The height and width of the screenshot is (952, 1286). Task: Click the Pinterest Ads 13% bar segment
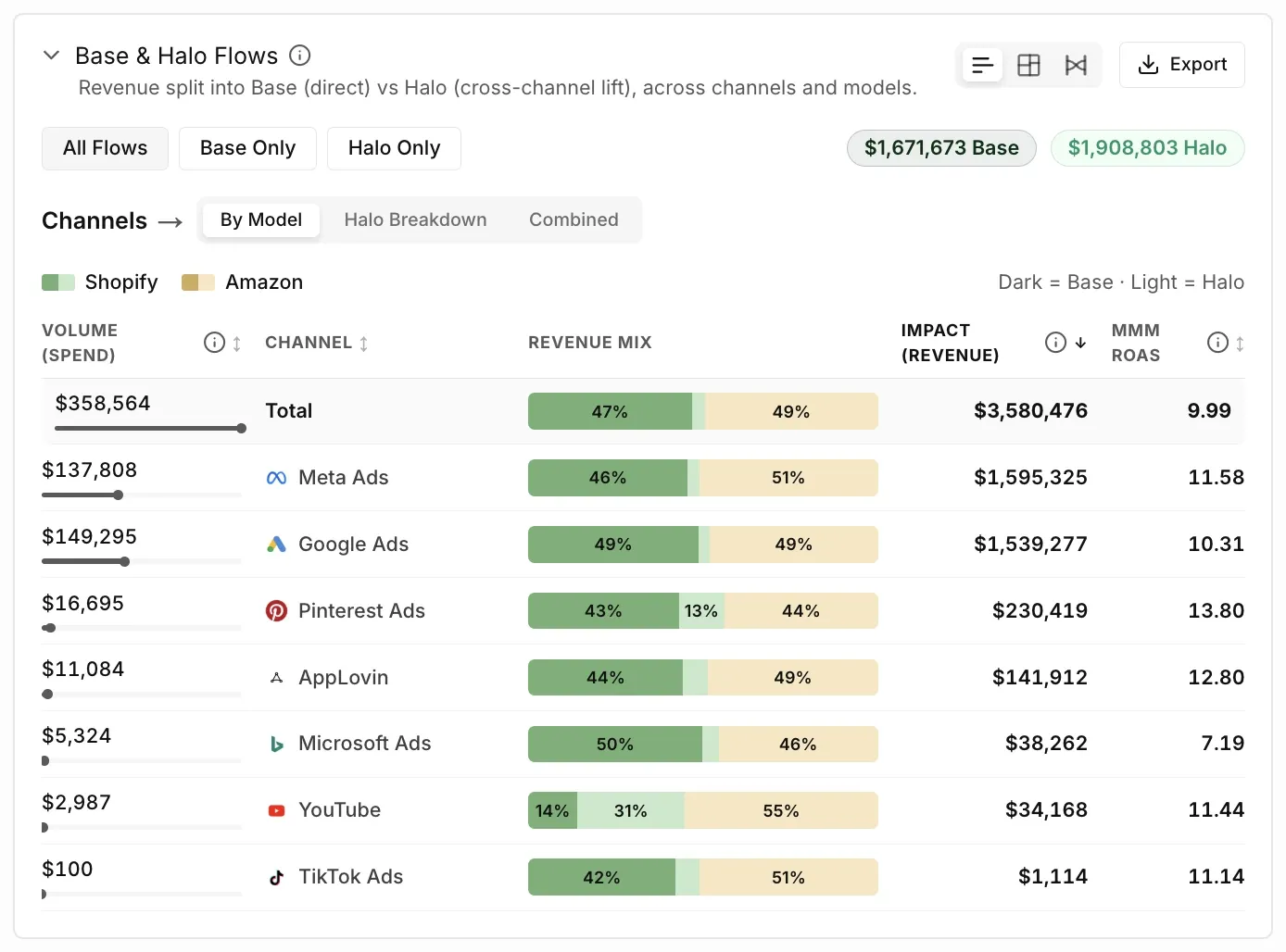(x=701, y=611)
